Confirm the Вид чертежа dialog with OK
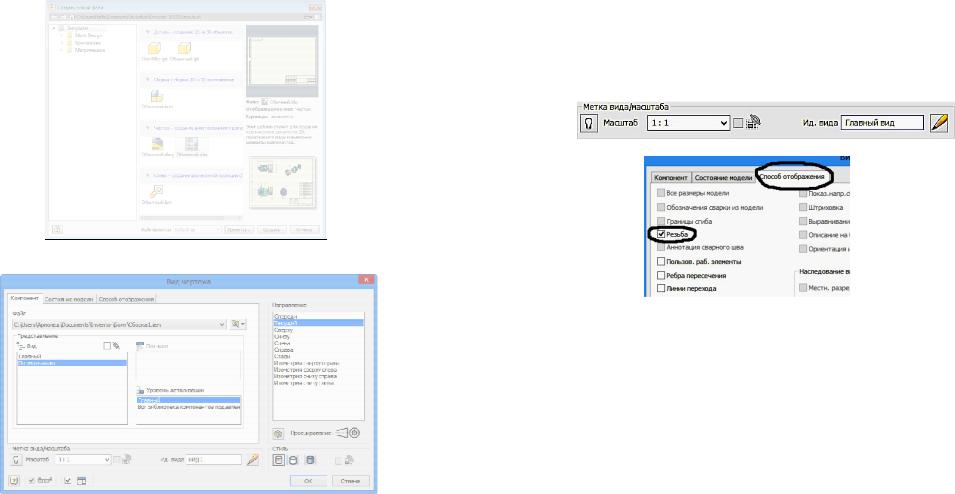 click(x=308, y=481)
